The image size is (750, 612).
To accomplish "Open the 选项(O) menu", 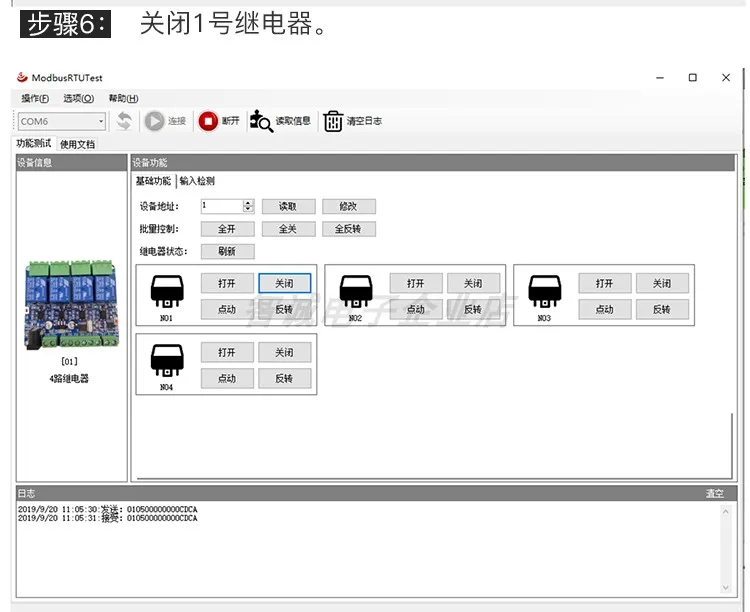I will [x=79, y=99].
